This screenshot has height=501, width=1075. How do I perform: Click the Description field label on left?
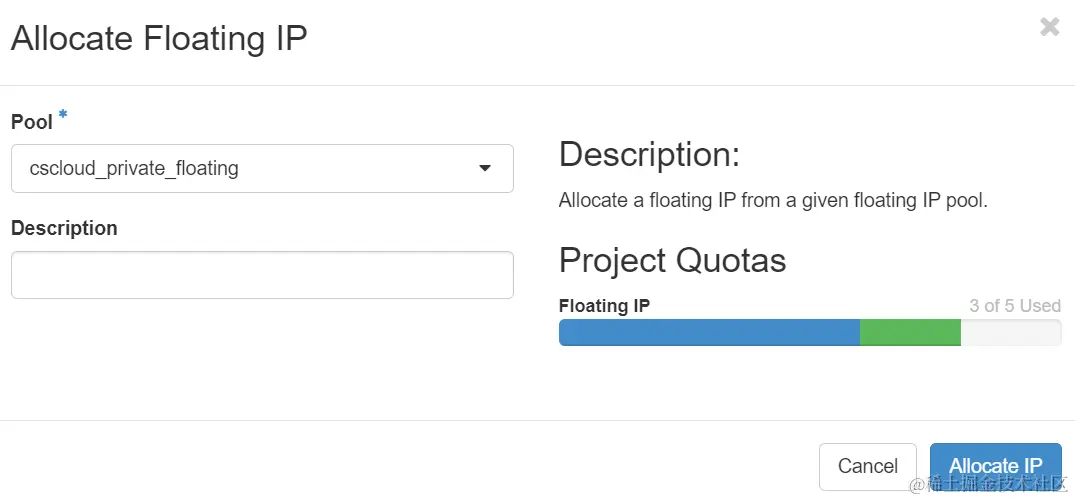[x=64, y=228]
